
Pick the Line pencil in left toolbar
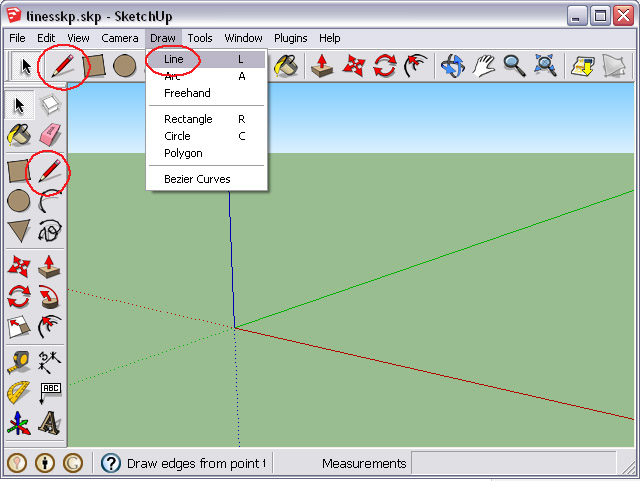coord(50,171)
